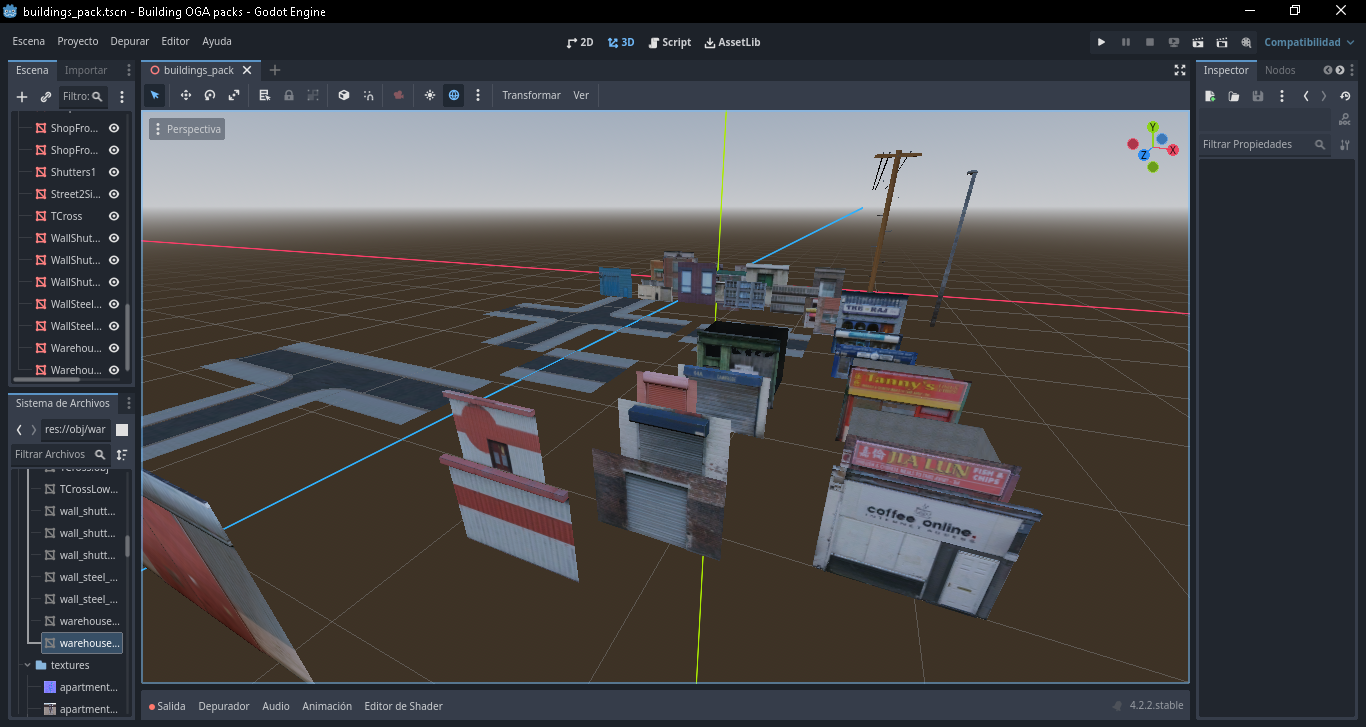Select the Shutters1 node in scene tree
The width and height of the screenshot is (1366, 727).
click(73, 172)
